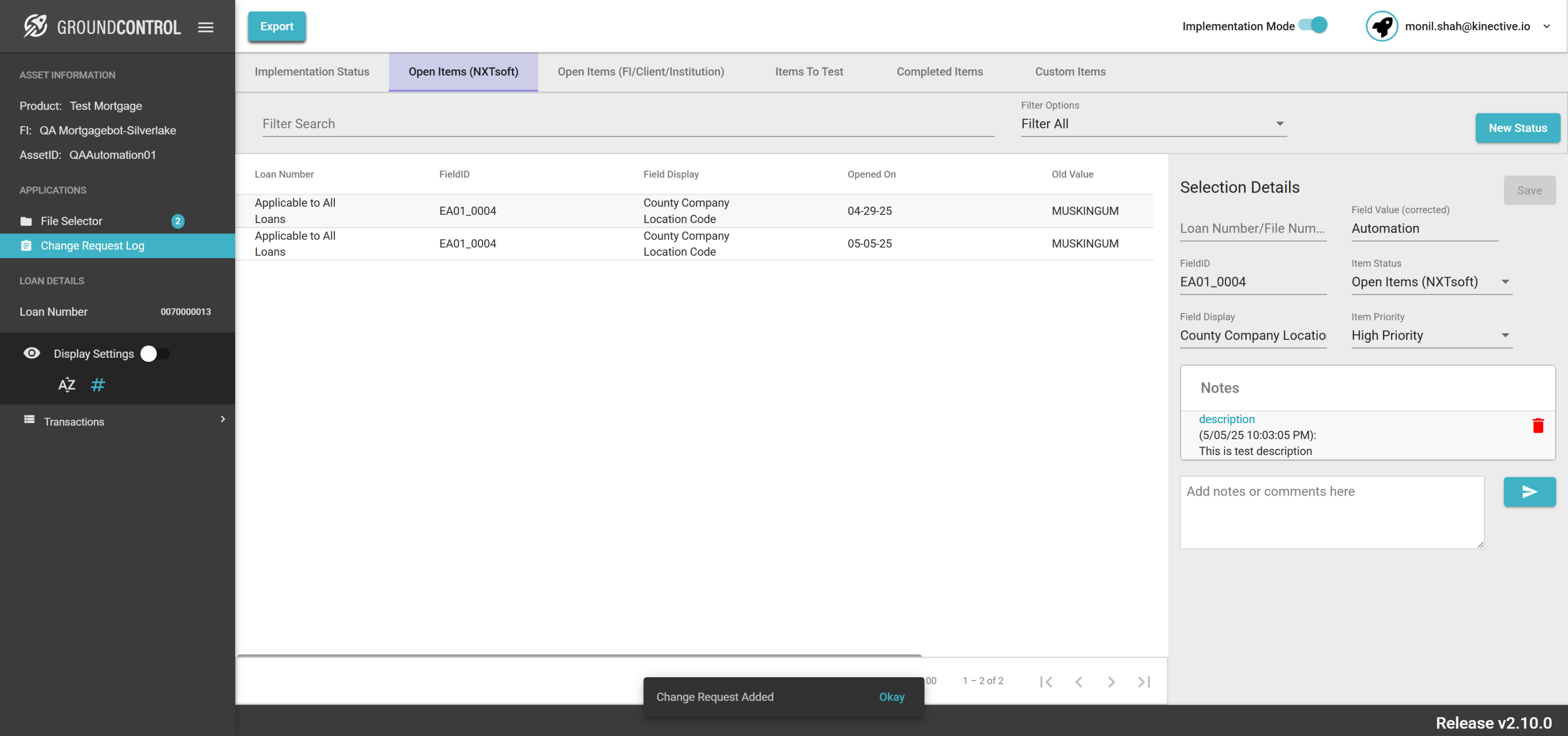Screen dimensions: 1568x736
Task: Dismiss notification by clicking Okay
Action: (x=891, y=696)
